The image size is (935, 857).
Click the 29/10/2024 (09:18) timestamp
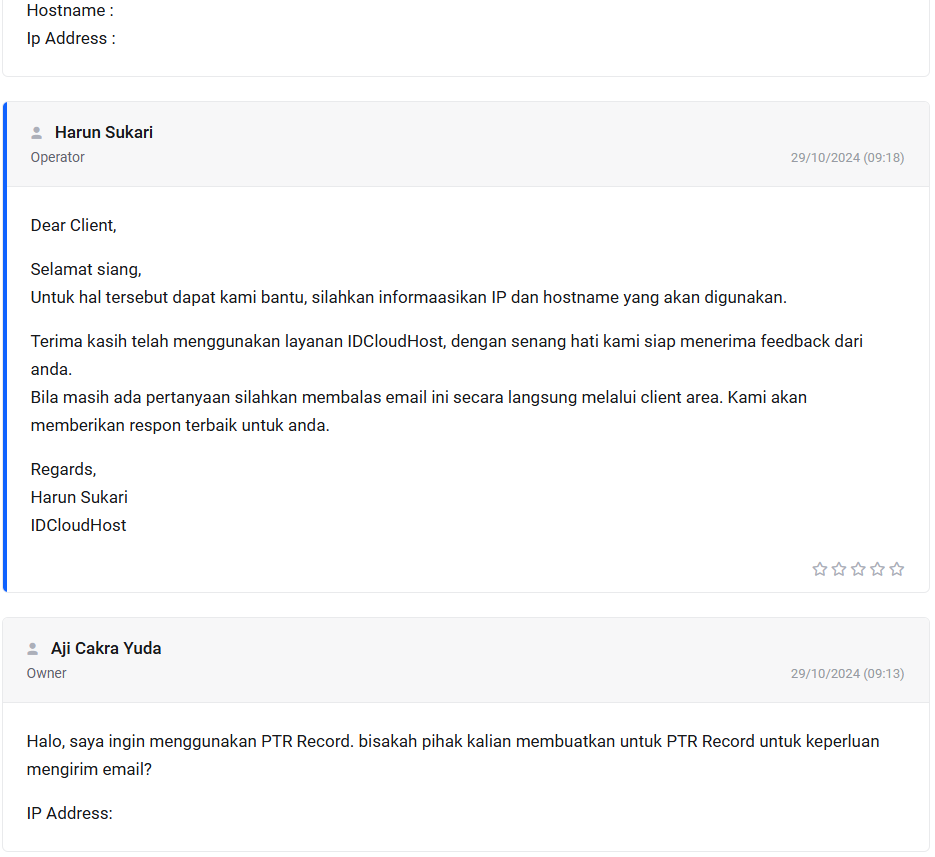(x=847, y=158)
